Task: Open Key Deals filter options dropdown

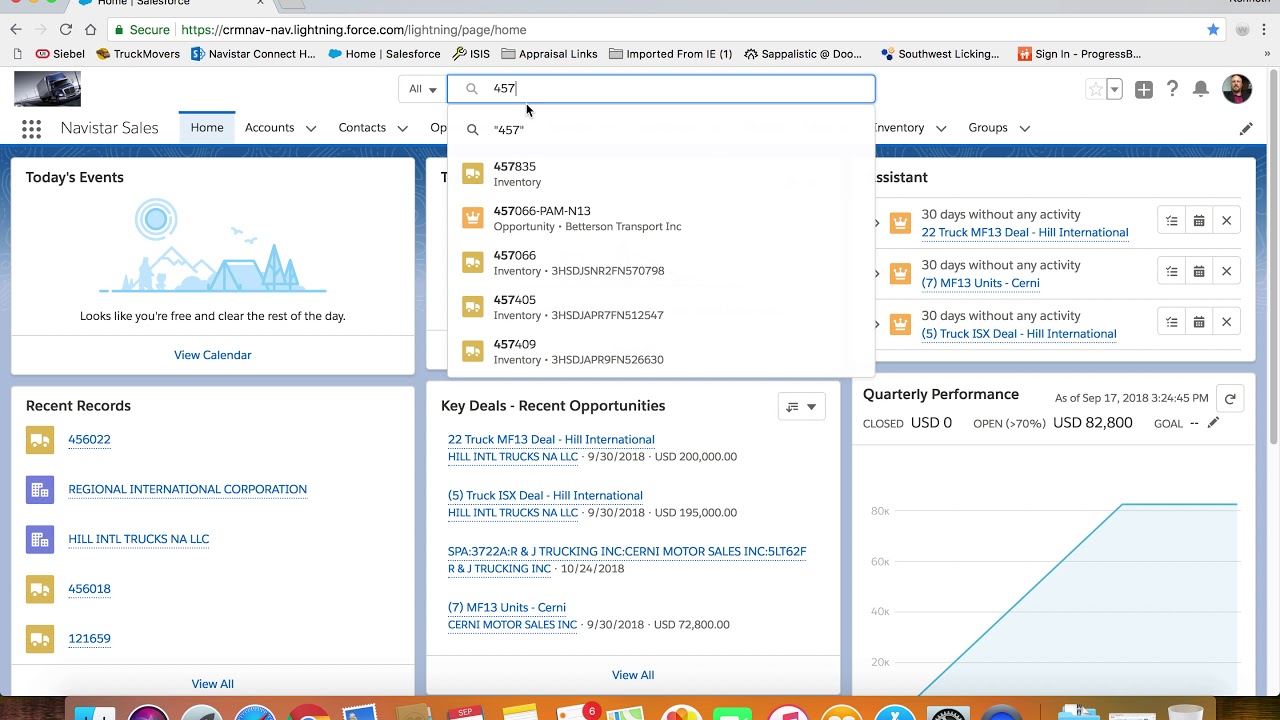Action: click(801, 407)
